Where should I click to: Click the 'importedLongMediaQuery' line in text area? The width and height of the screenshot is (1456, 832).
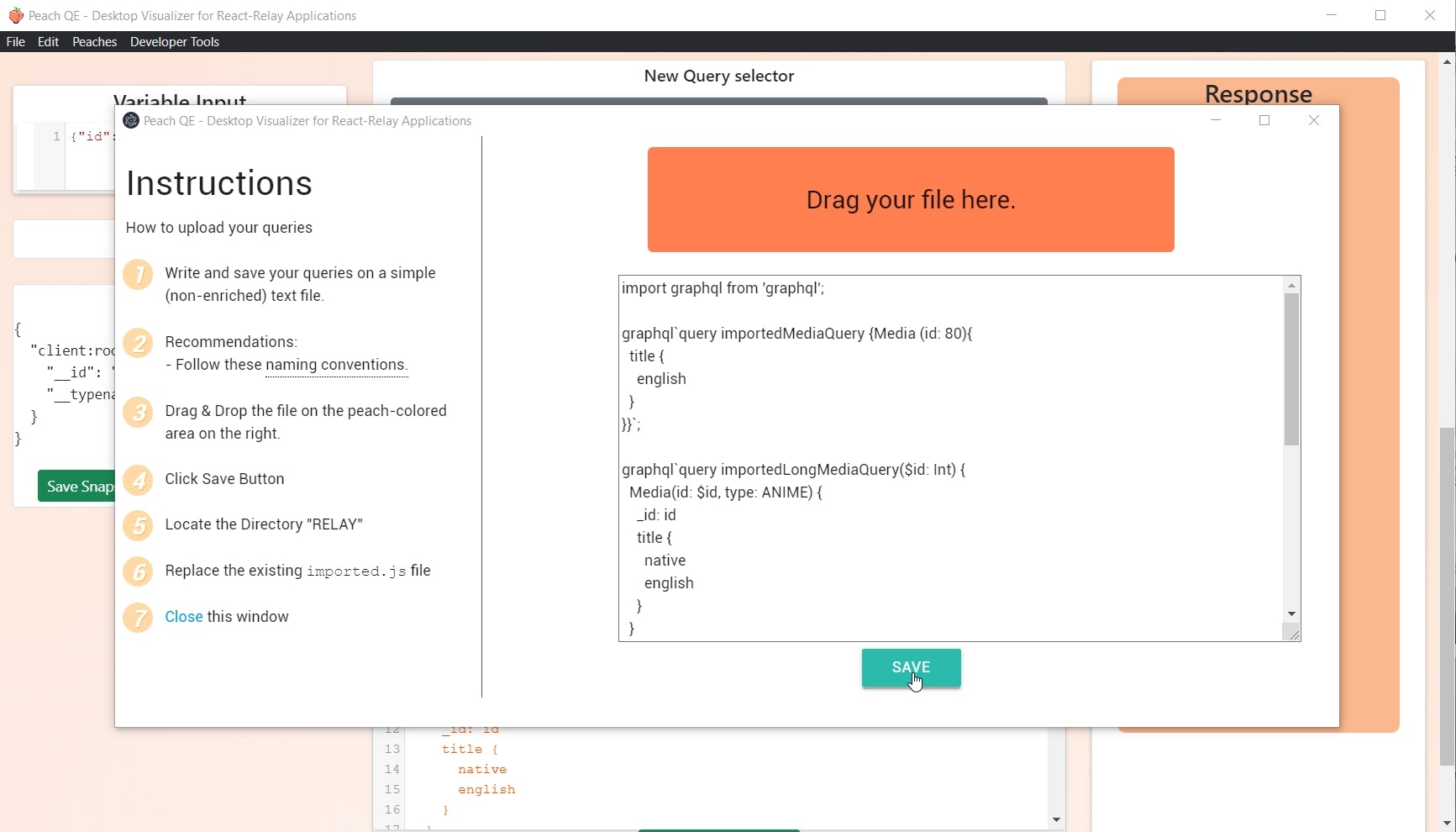[794, 470]
